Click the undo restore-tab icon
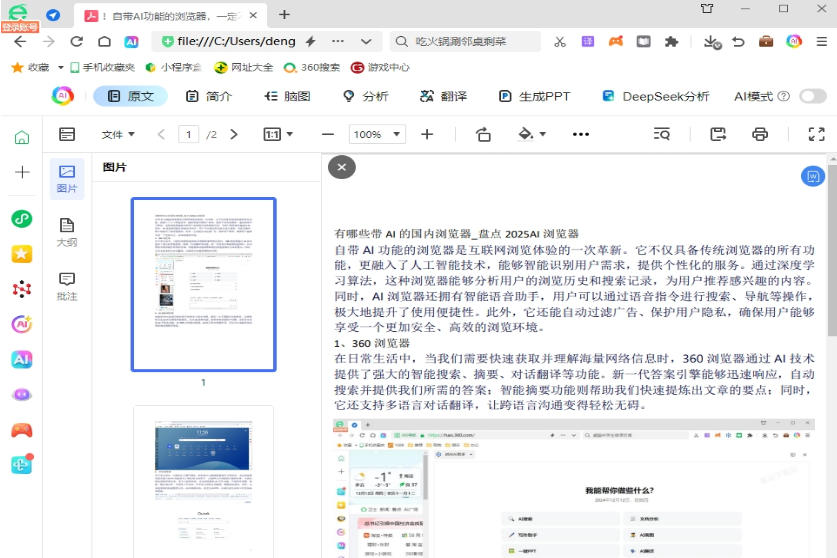The height and width of the screenshot is (558, 837). [x=738, y=42]
